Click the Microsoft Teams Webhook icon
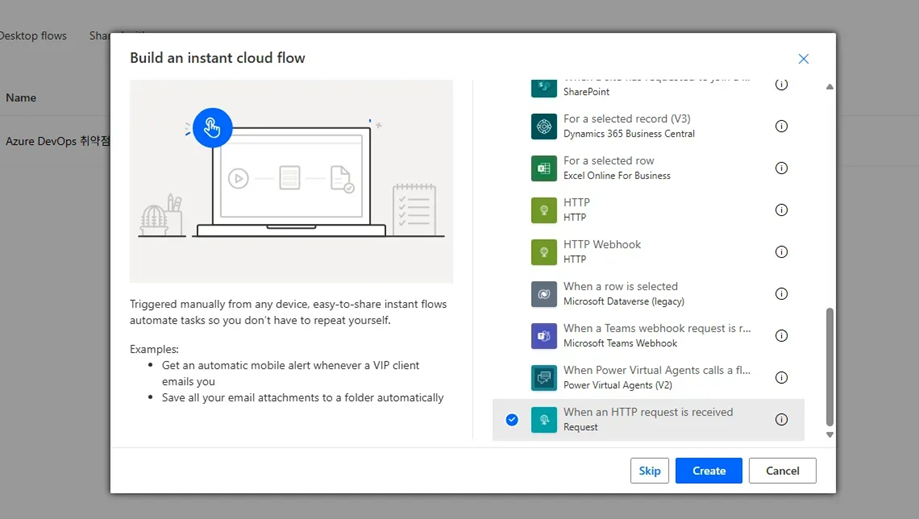Screen dimensions: 919x519 (x=544, y=336)
